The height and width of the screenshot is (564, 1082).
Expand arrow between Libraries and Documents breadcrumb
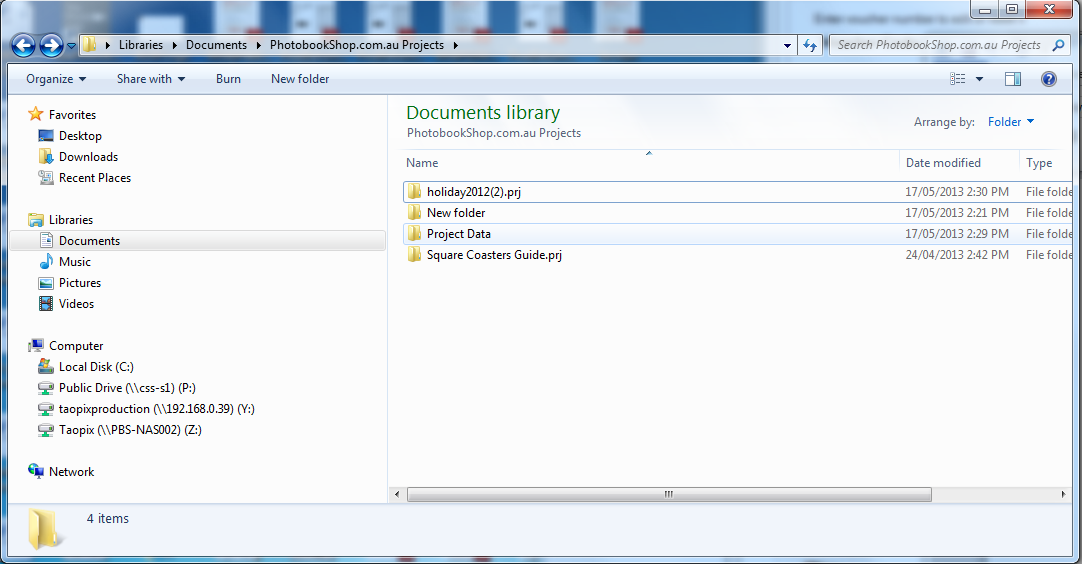tap(175, 45)
